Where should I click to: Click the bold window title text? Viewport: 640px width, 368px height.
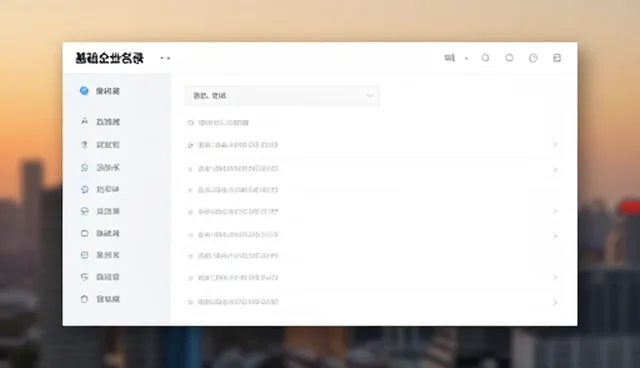click(x=109, y=58)
